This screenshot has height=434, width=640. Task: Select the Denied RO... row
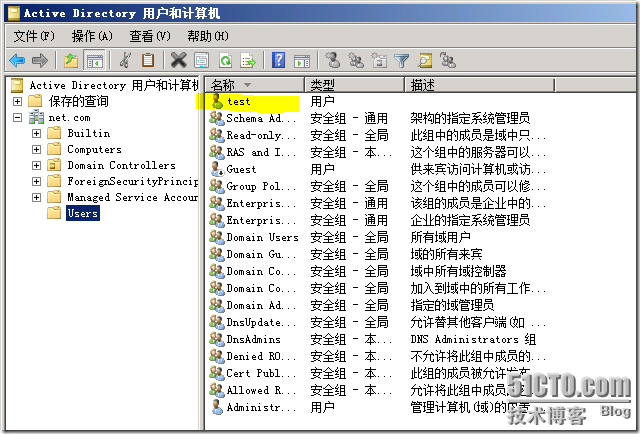pos(378,356)
